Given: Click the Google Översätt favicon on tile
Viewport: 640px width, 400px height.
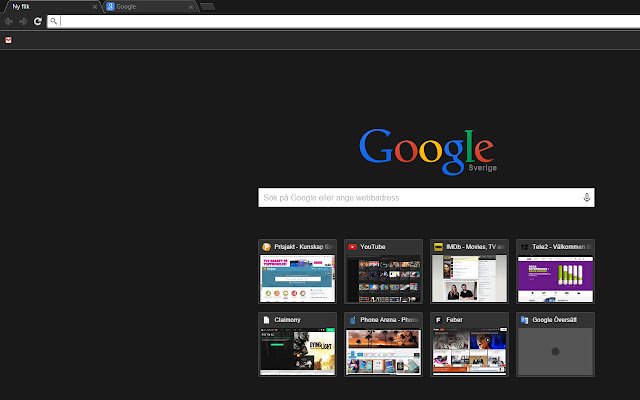Looking at the screenshot, I should coord(524,320).
